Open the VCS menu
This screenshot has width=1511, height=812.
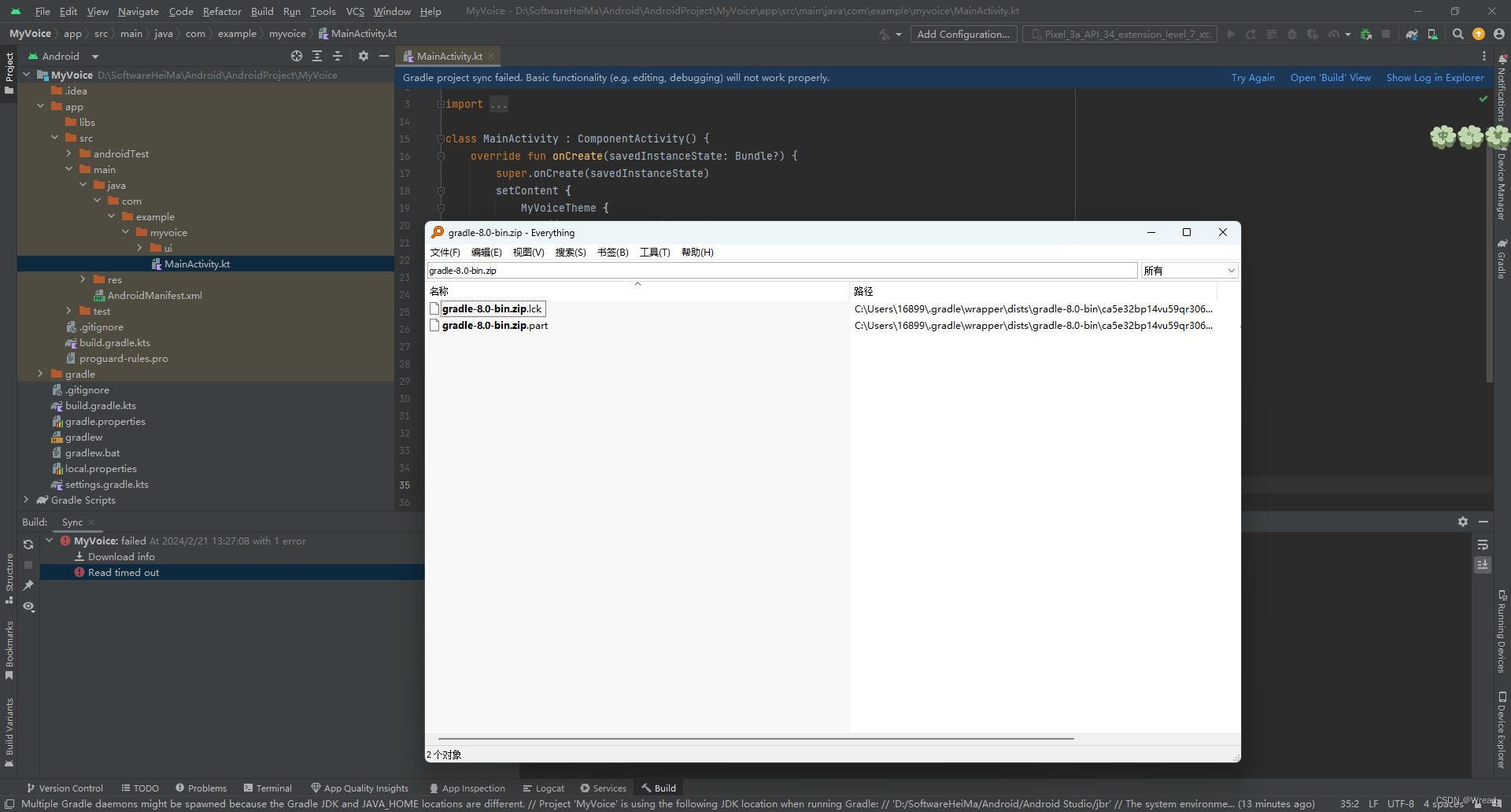355,11
